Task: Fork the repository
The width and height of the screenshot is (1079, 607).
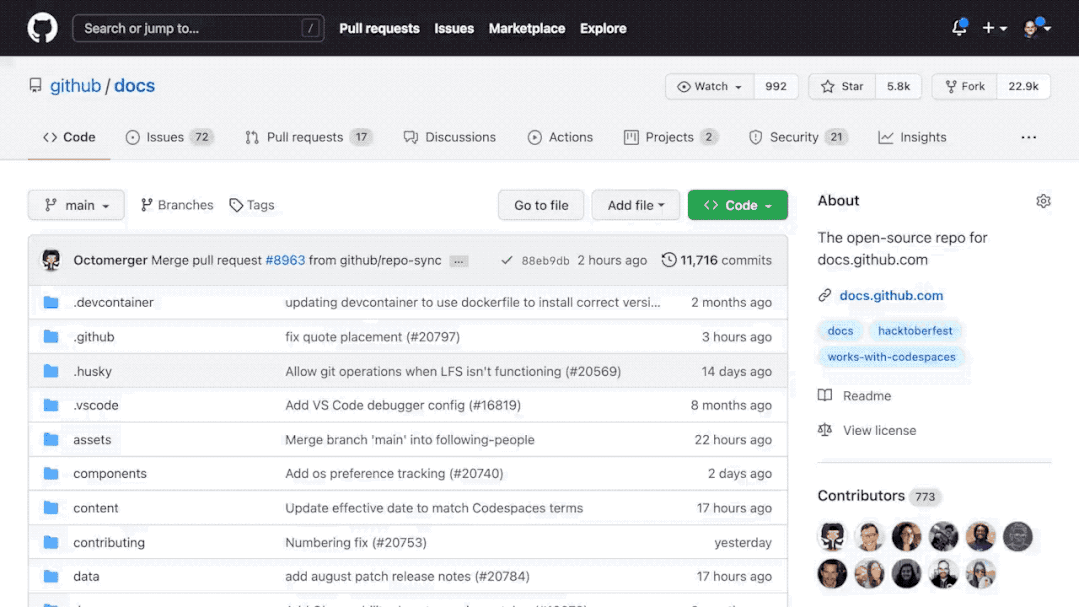Action: [965, 87]
